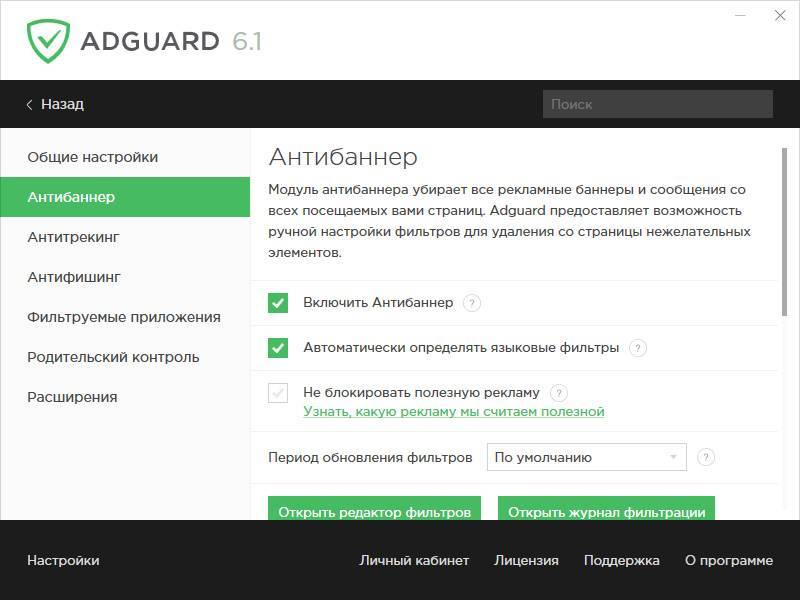Open help icon for языковые фильтры option
Image resolution: width=800 pixels, height=600 pixels.
pyautogui.click(x=638, y=348)
